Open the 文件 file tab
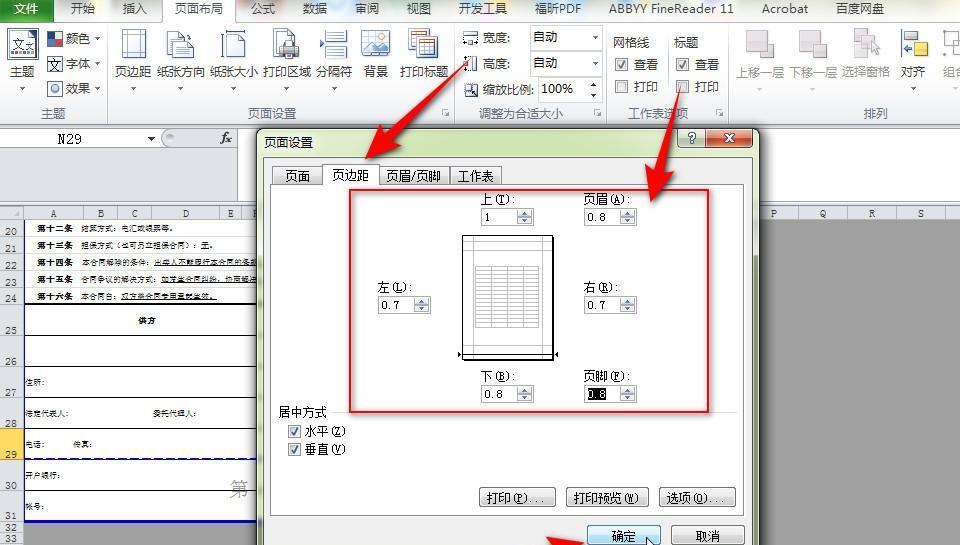Screen dimensions: 960x545 [26, 9]
